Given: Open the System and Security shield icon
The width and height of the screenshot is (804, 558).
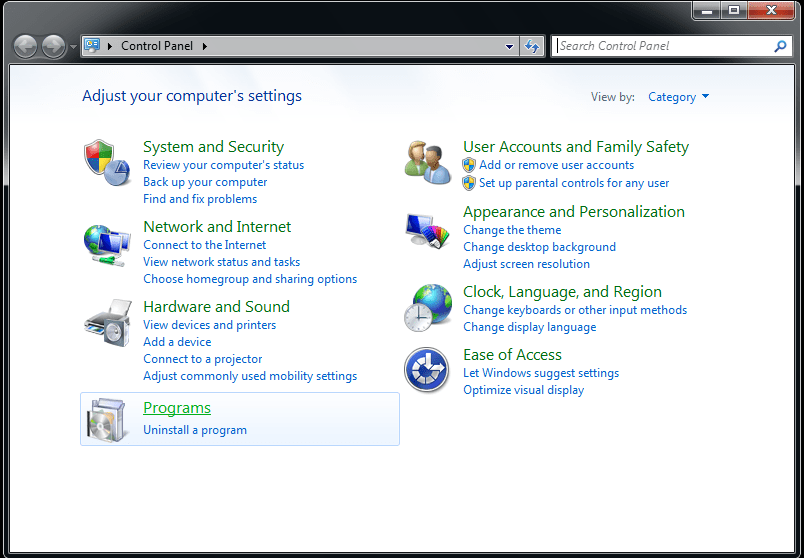Looking at the screenshot, I should tap(107, 163).
